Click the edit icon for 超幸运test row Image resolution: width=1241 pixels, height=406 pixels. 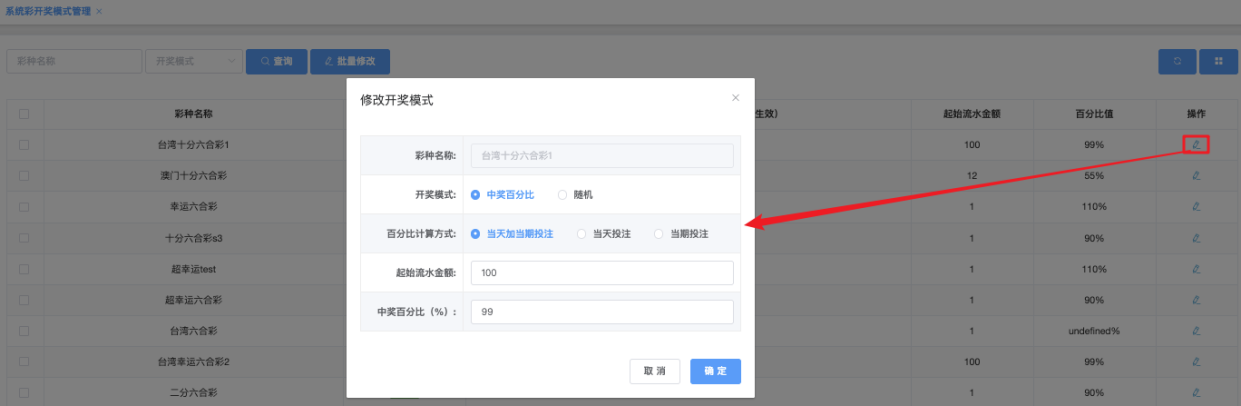click(x=1195, y=269)
